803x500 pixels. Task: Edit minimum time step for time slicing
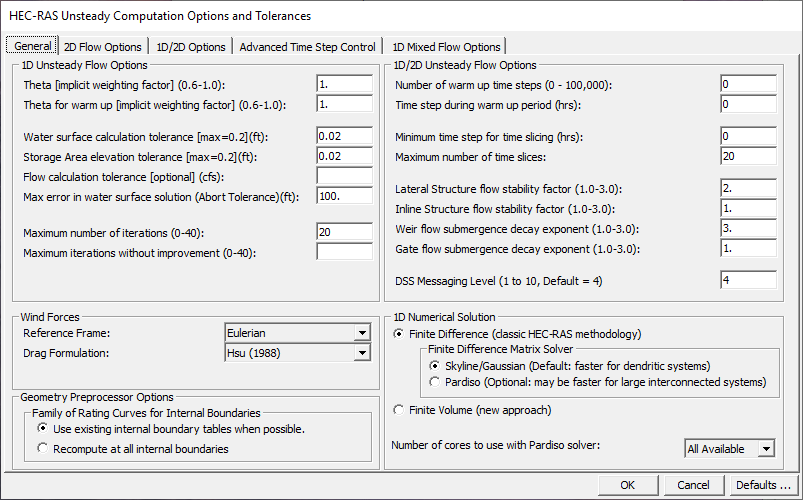(748, 136)
